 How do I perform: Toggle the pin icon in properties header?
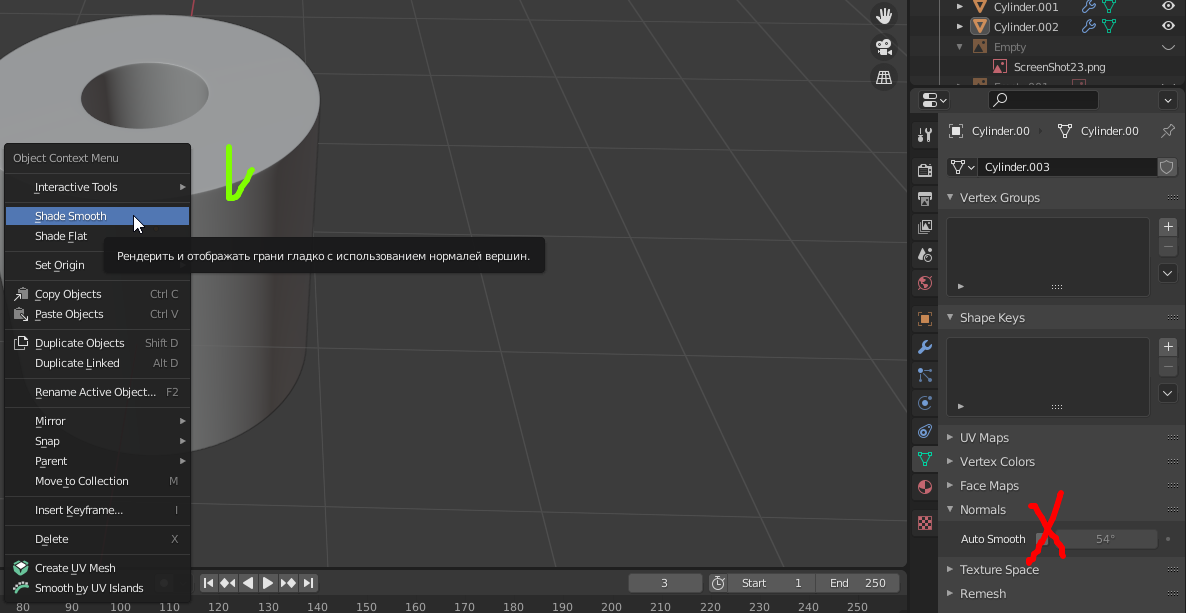[x=1168, y=131]
